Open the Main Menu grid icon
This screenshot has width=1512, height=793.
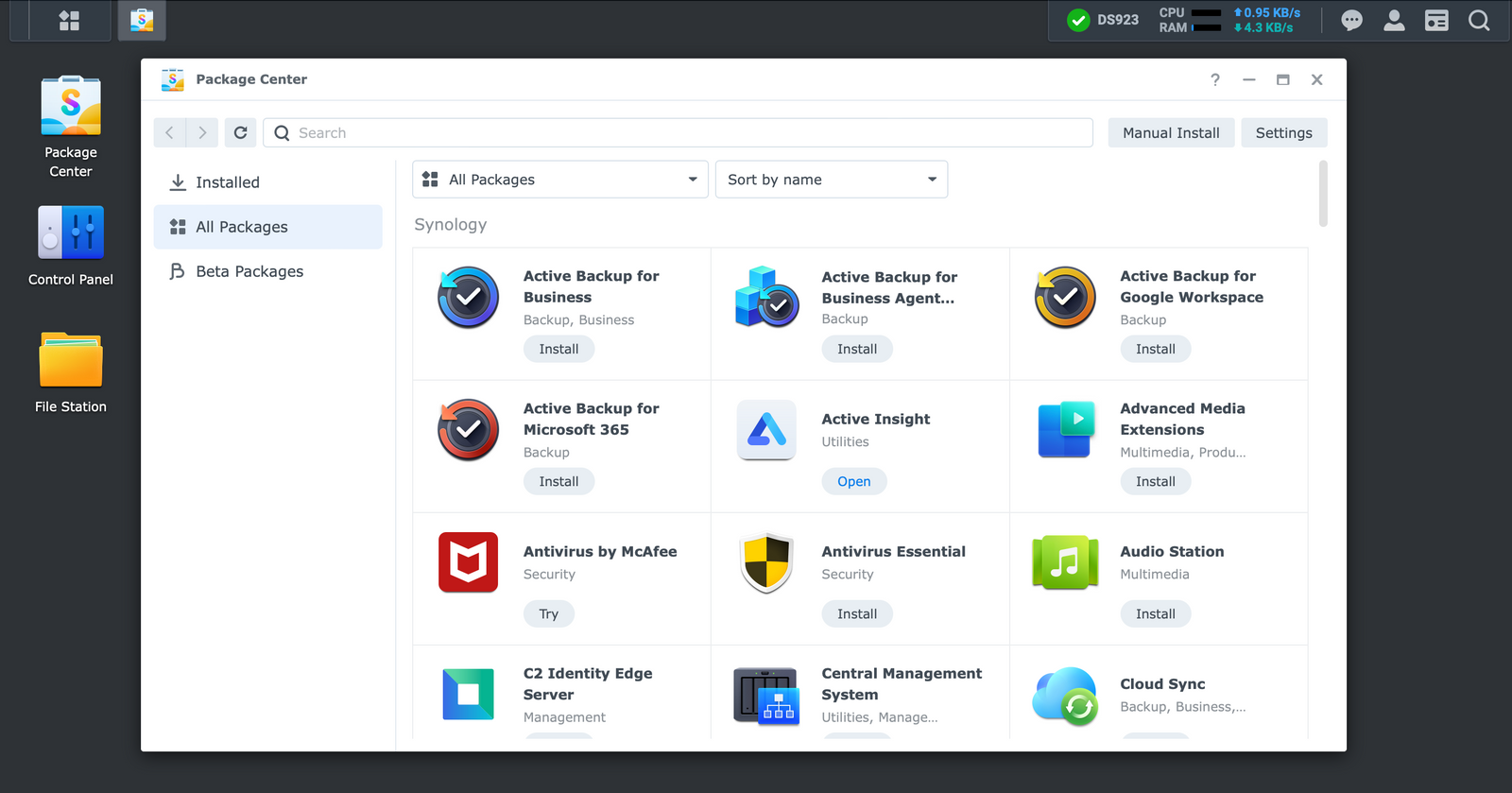pyautogui.click(x=69, y=21)
